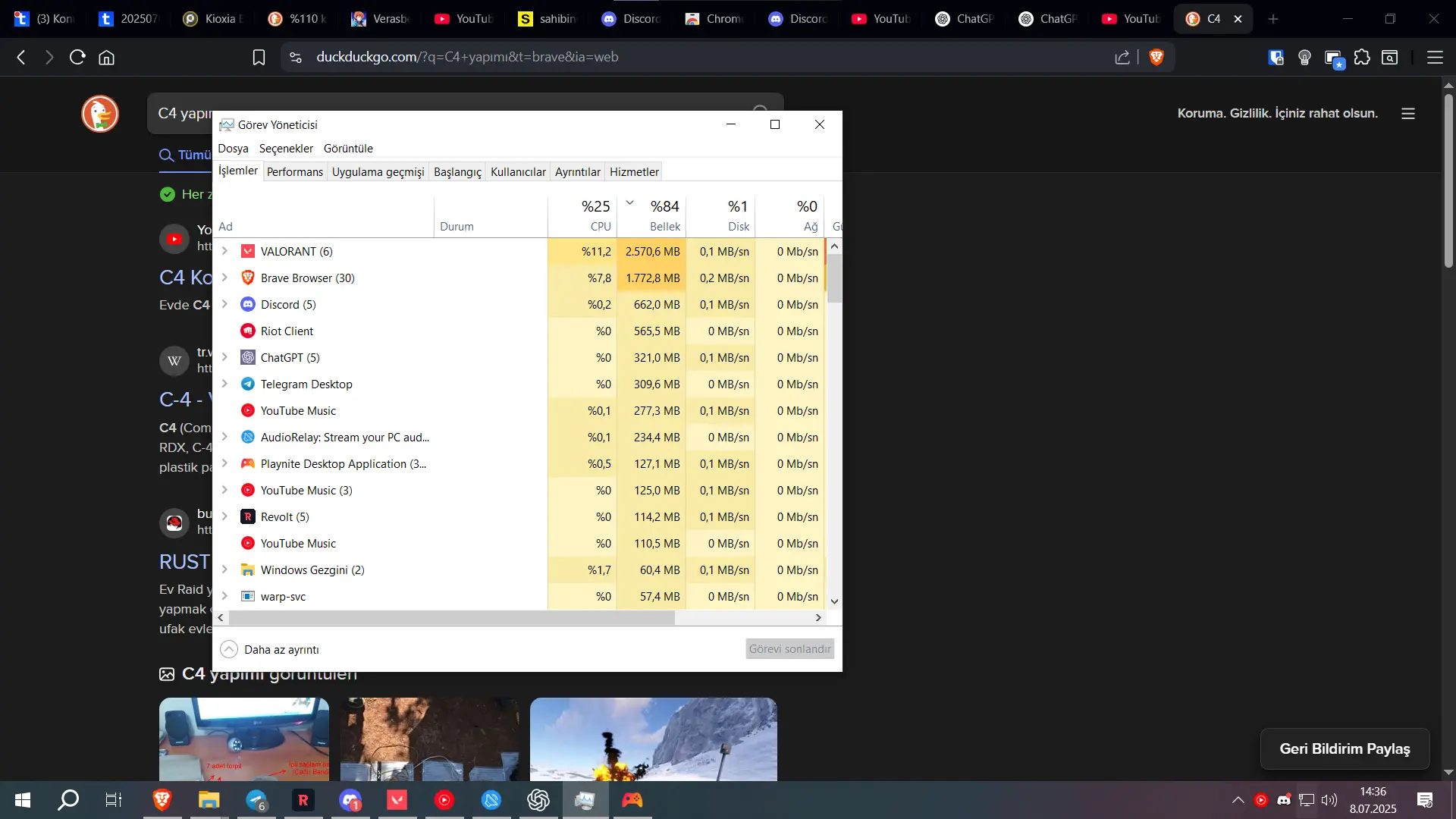Open the Dosya menu
This screenshot has height=819, width=1456.
point(233,149)
